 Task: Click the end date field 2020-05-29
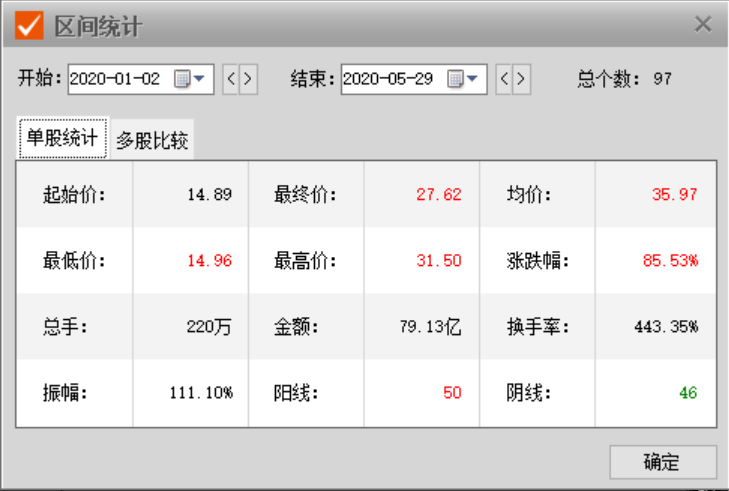click(x=390, y=79)
